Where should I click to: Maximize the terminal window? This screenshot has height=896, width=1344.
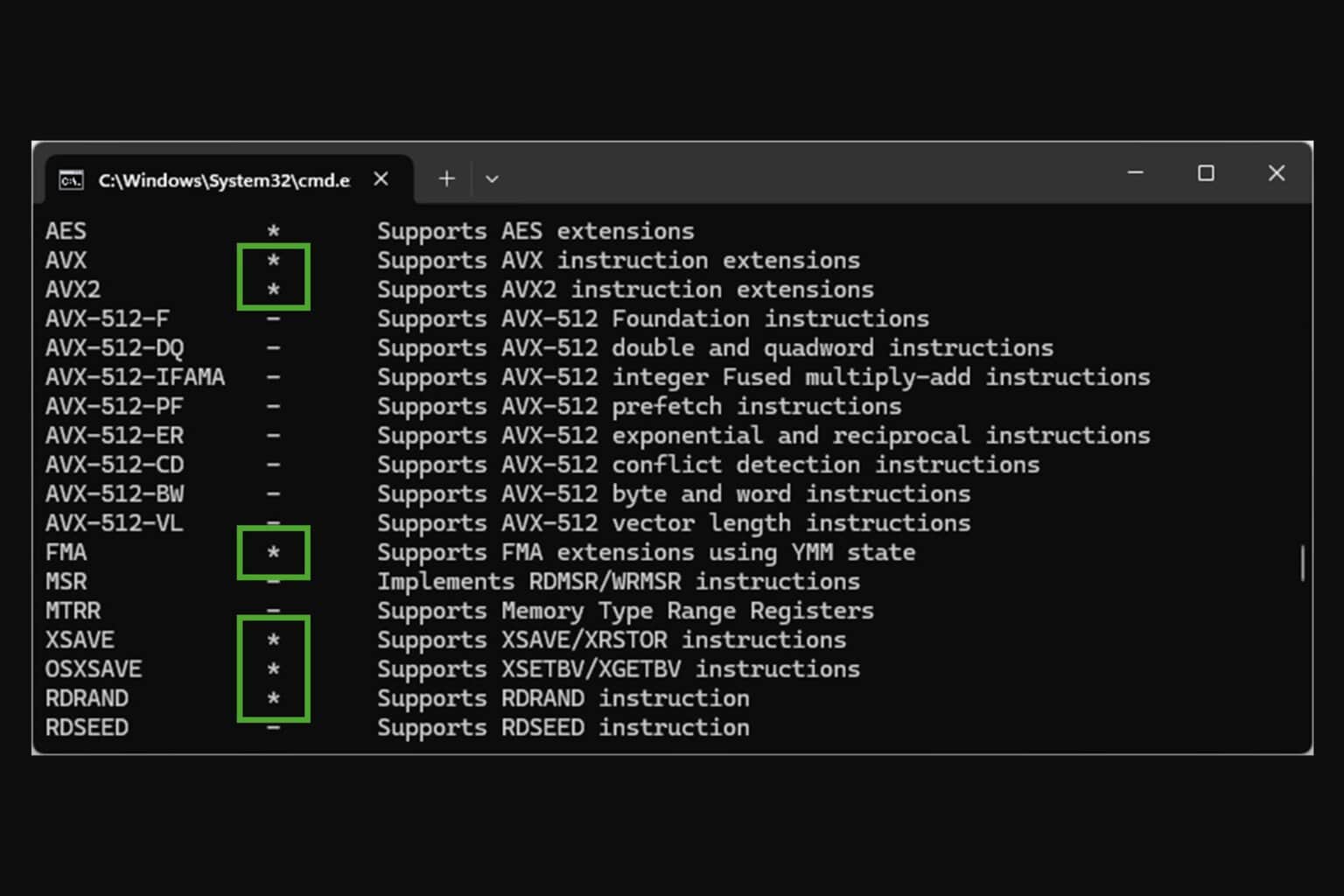click(1206, 173)
